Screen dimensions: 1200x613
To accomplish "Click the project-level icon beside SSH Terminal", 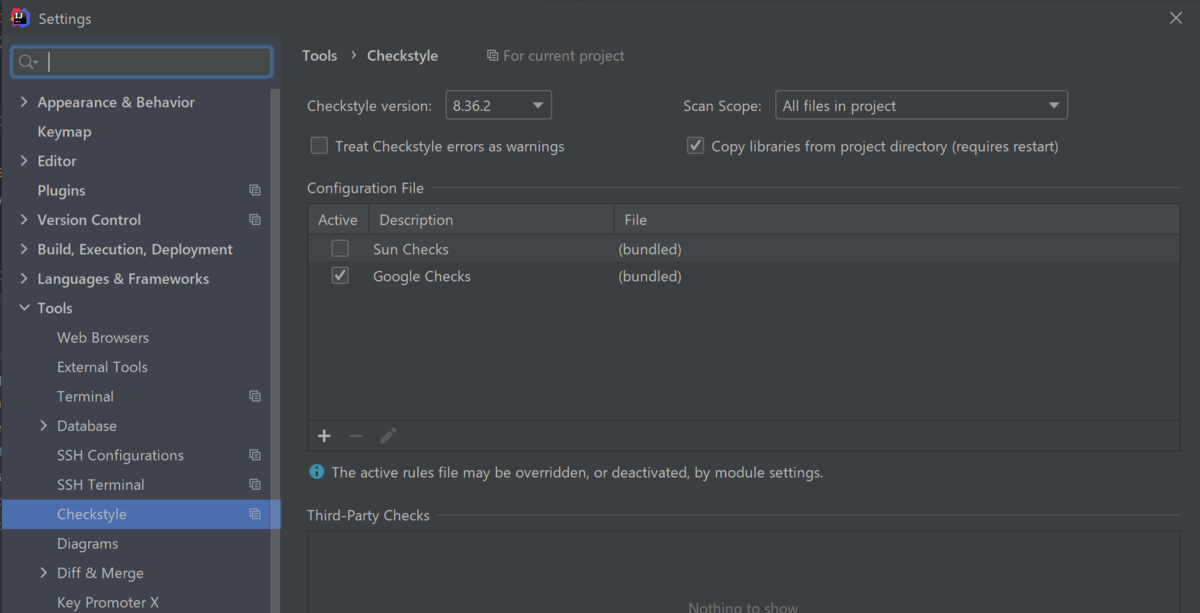I will pos(255,485).
